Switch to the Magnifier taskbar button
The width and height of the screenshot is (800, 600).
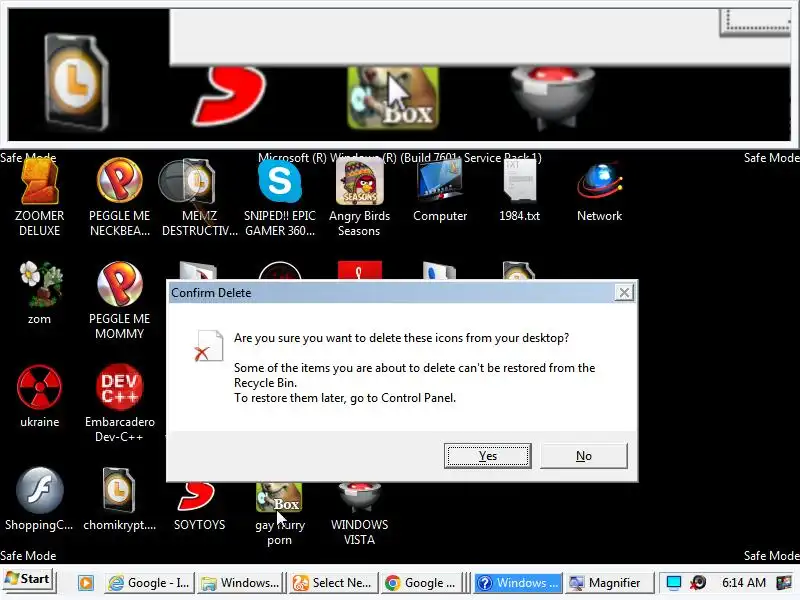[x=610, y=583]
